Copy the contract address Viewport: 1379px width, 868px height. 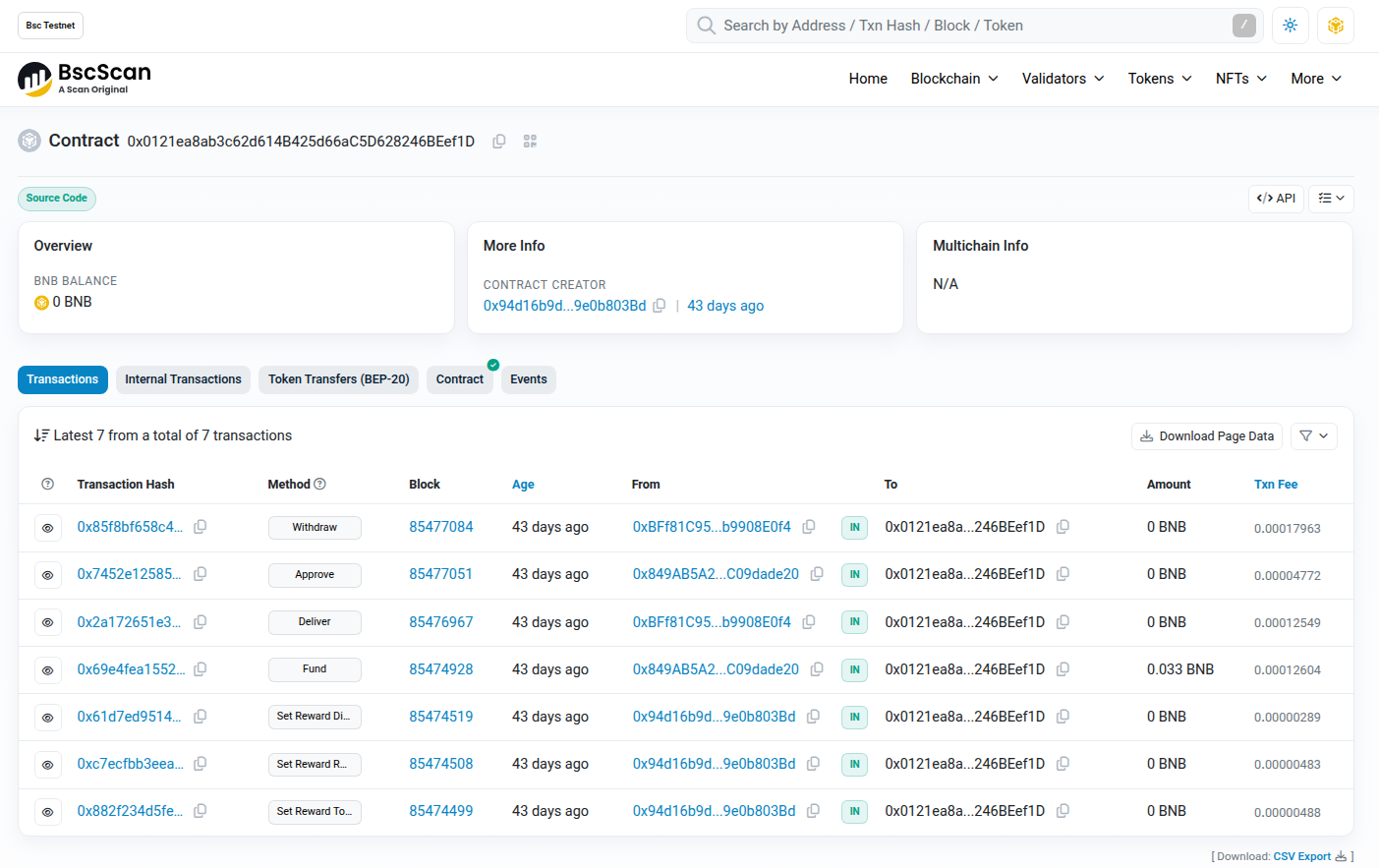pos(499,142)
